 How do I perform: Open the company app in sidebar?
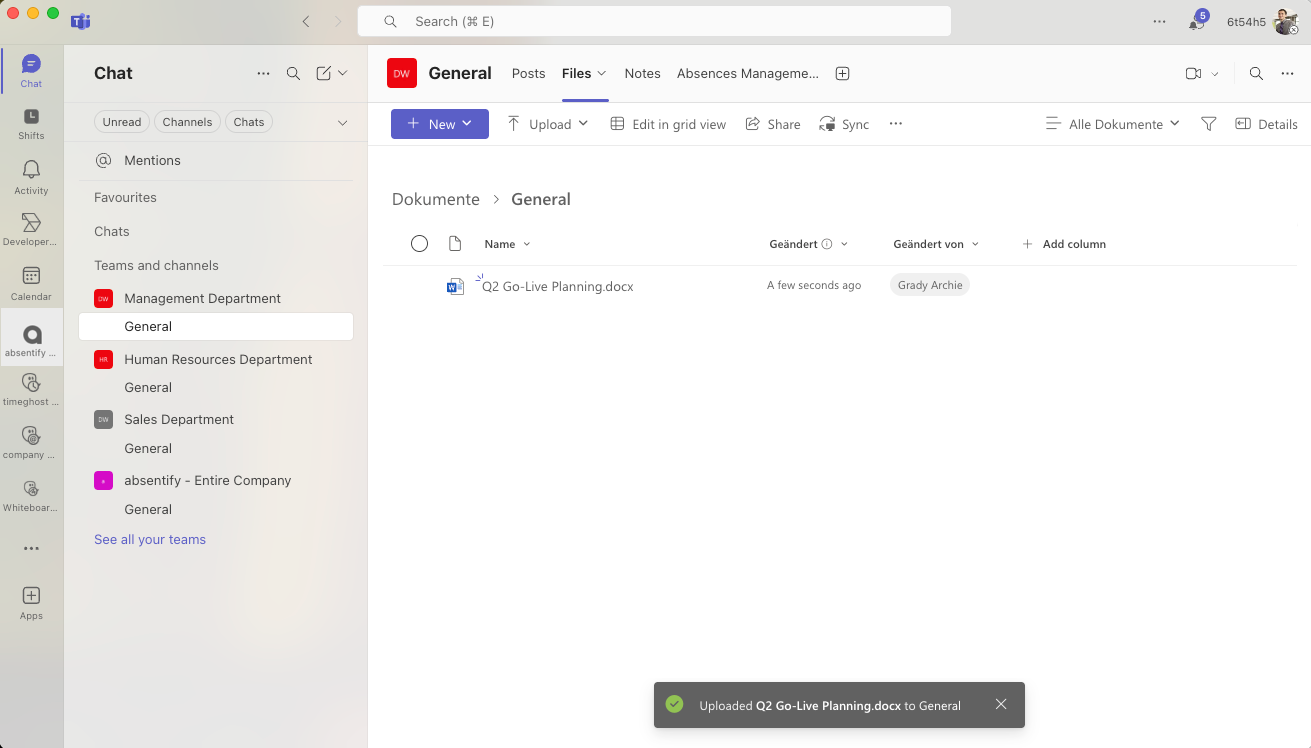pyautogui.click(x=31, y=443)
